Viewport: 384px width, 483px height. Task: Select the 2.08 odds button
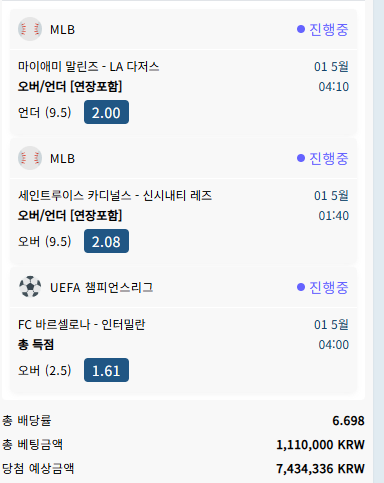point(106,241)
